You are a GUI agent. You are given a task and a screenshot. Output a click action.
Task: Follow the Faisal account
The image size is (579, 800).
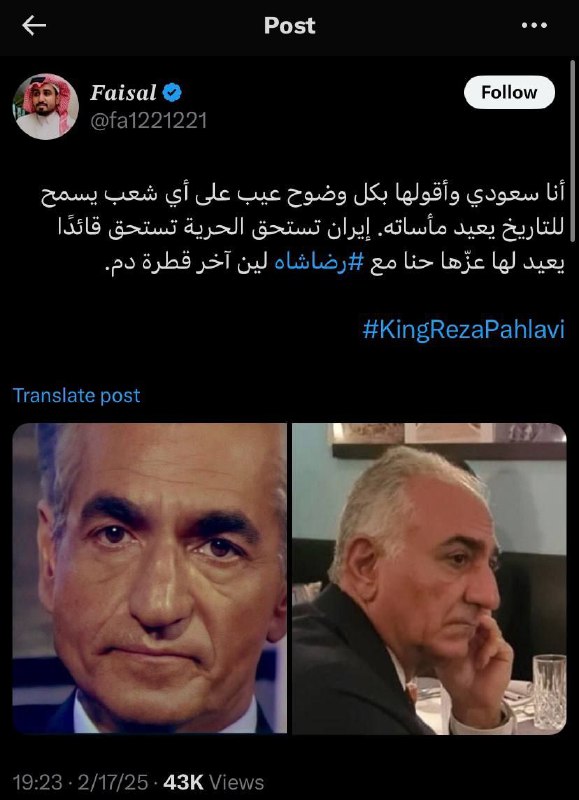[509, 92]
